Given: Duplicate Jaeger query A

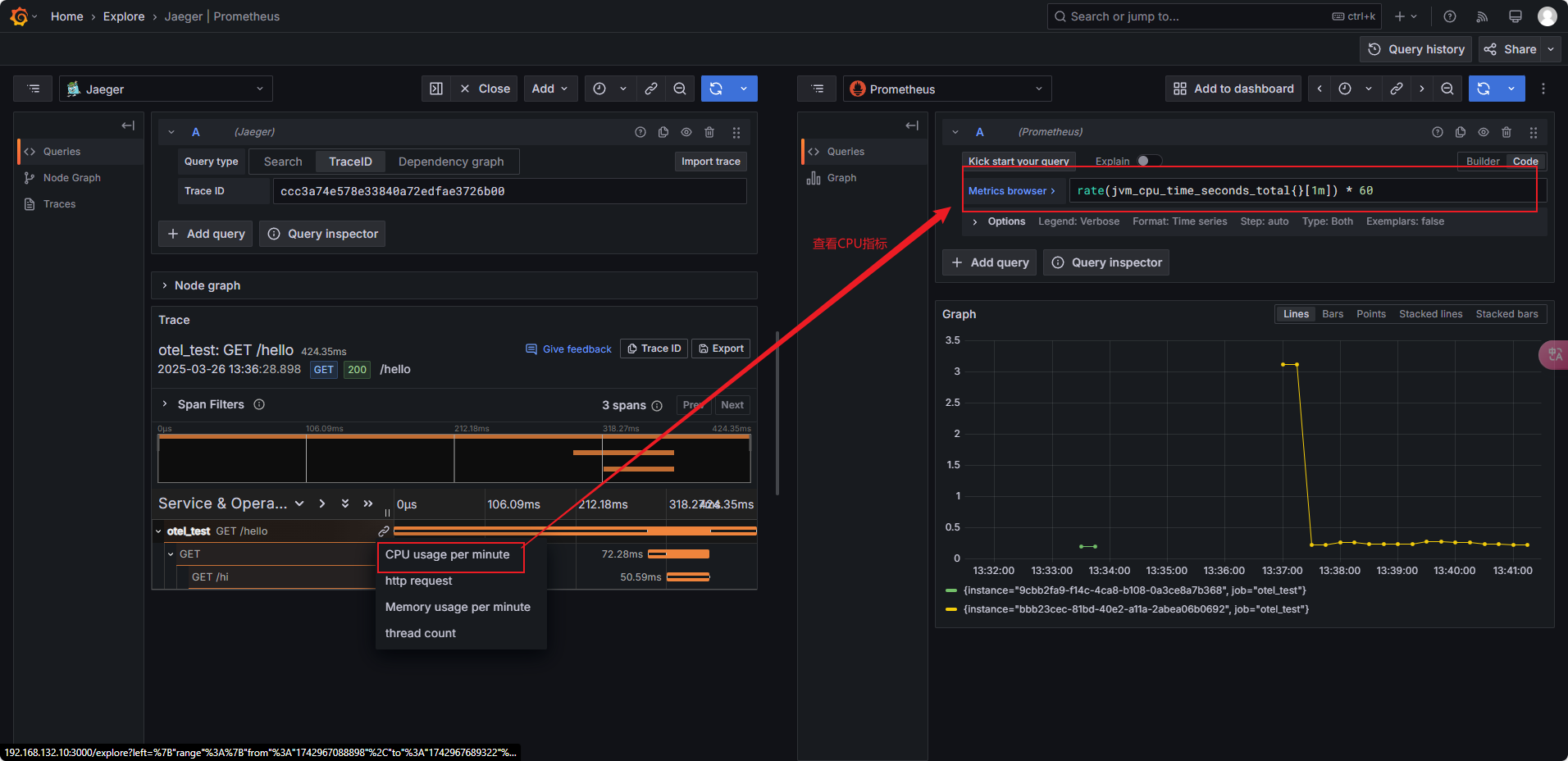Looking at the screenshot, I should click(x=663, y=132).
